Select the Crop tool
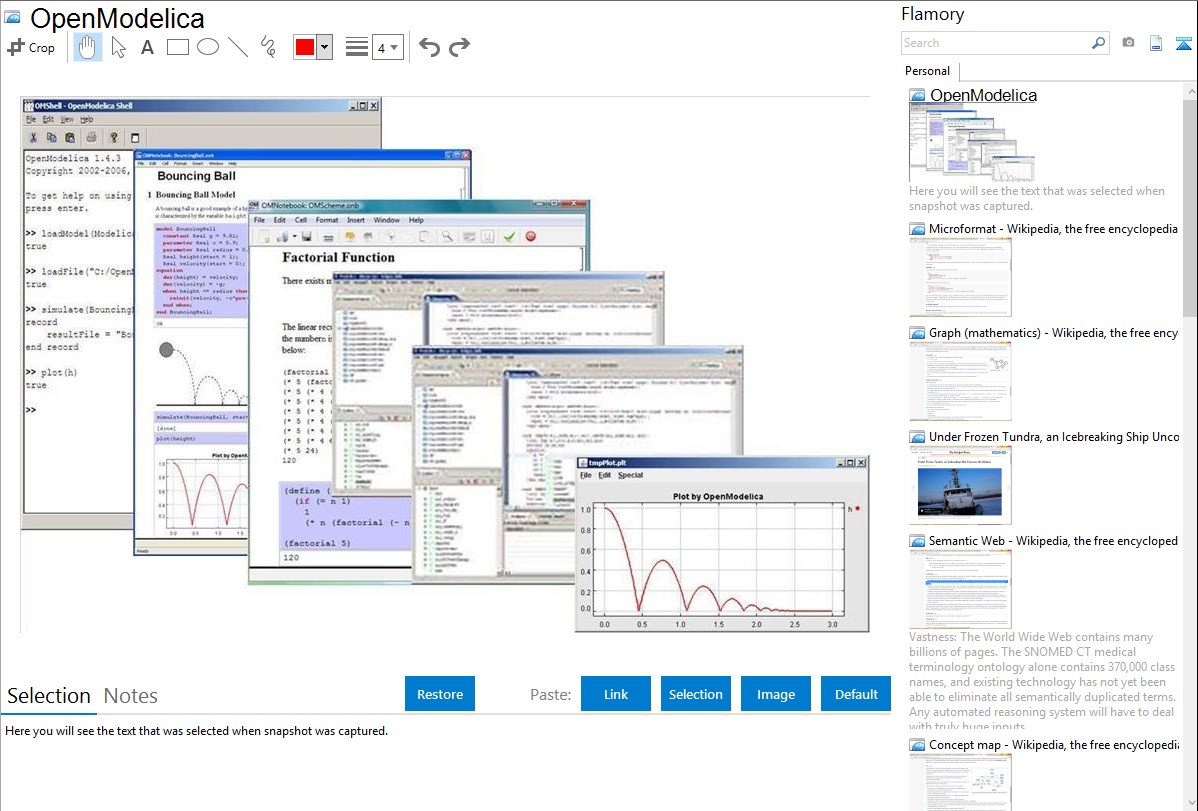The height and width of the screenshot is (811, 1198). click(x=31, y=47)
